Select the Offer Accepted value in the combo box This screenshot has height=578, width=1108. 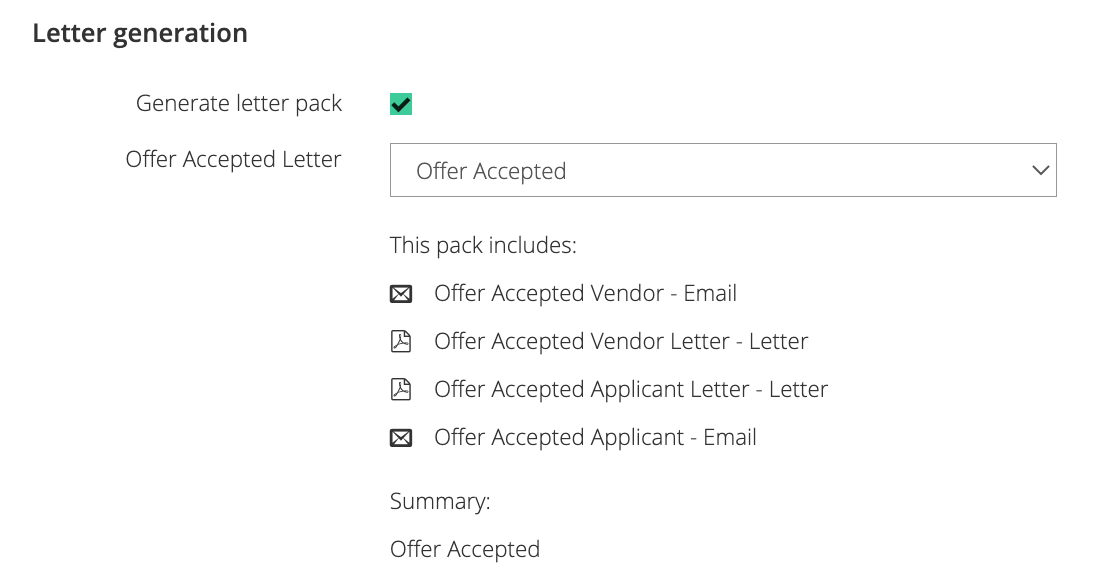tap(491, 171)
